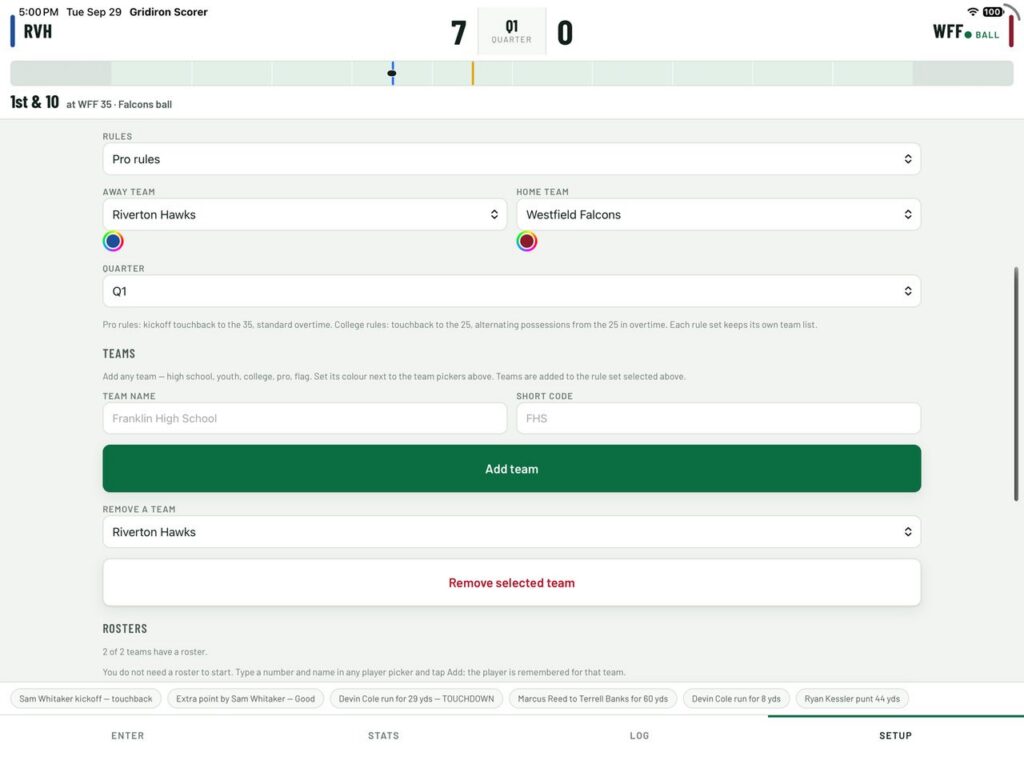Image resolution: width=1024 pixels, height=768 pixels.
Task: Select the Setup tab
Action: (x=895, y=735)
